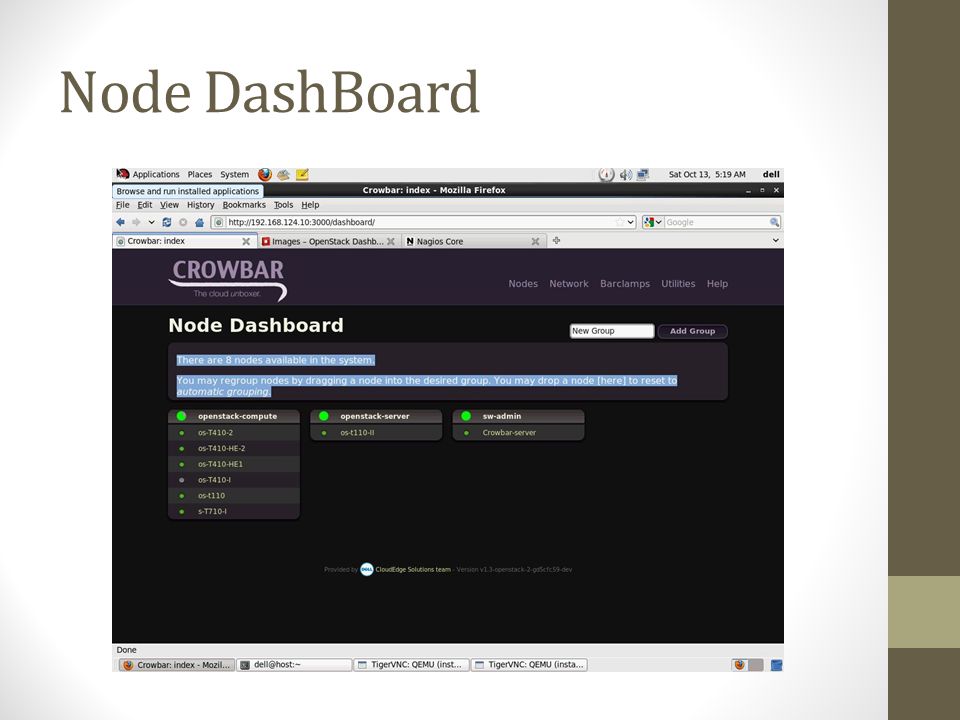The image size is (960, 720).
Task: Click the openstack-compute group status light
Action: [x=181, y=416]
